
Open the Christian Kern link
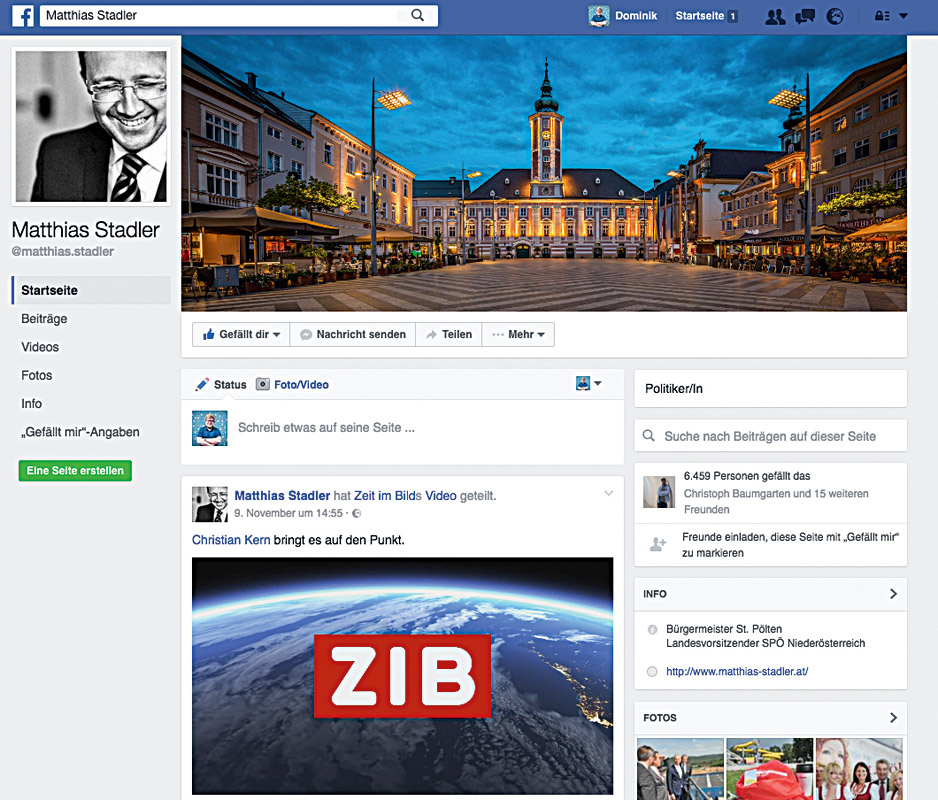click(231, 540)
